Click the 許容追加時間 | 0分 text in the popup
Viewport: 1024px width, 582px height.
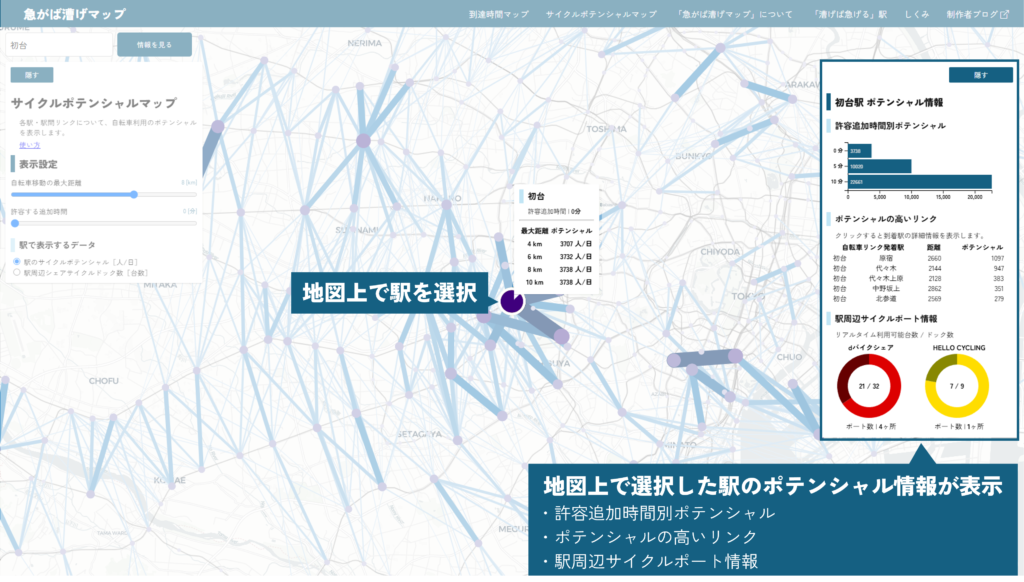[x=554, y=212]
